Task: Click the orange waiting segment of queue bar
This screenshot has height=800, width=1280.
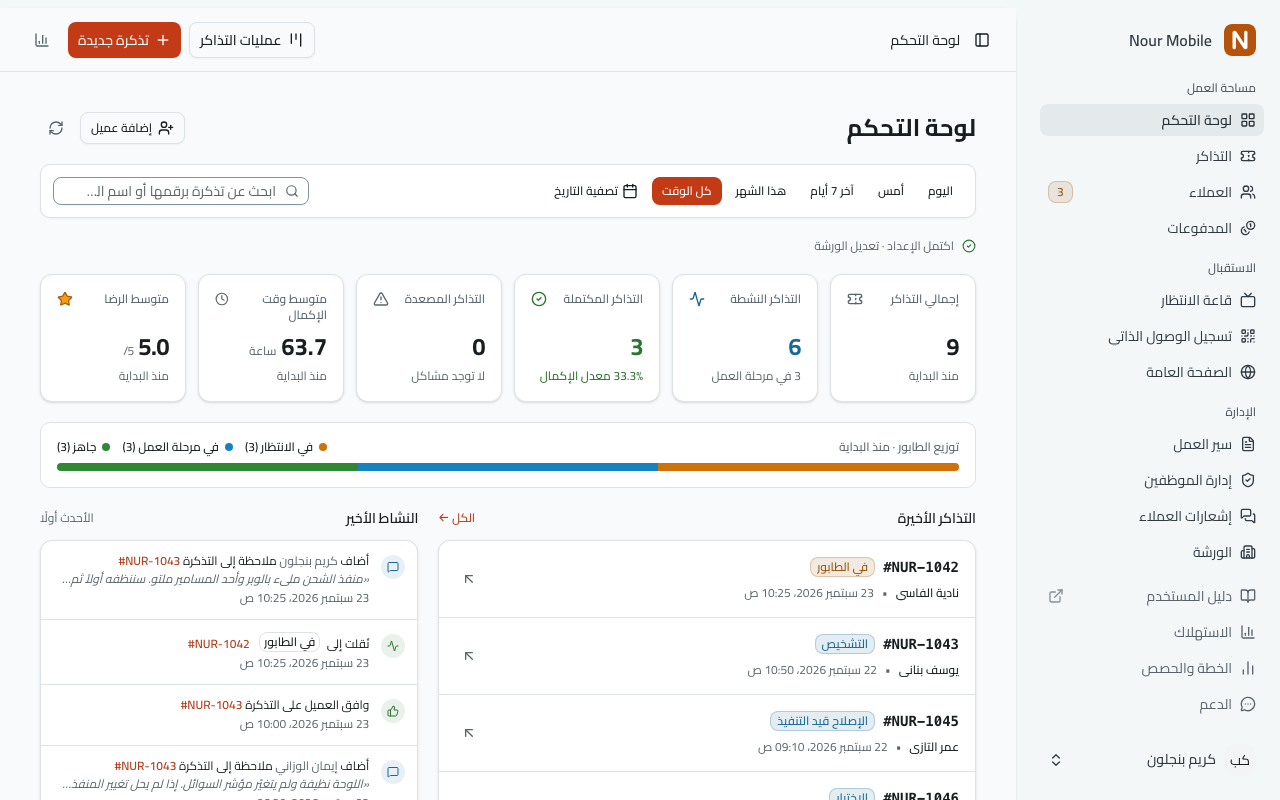Action: point(808,467)
